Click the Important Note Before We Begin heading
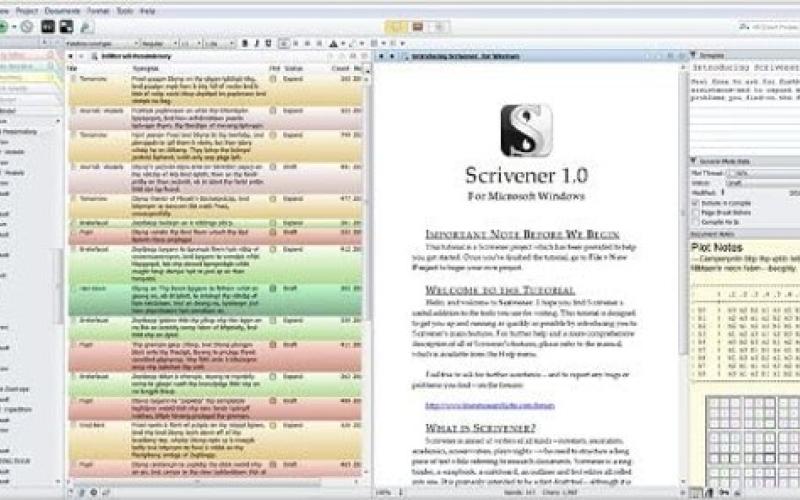The image size is (800, 500). click(x=522, y=234)
